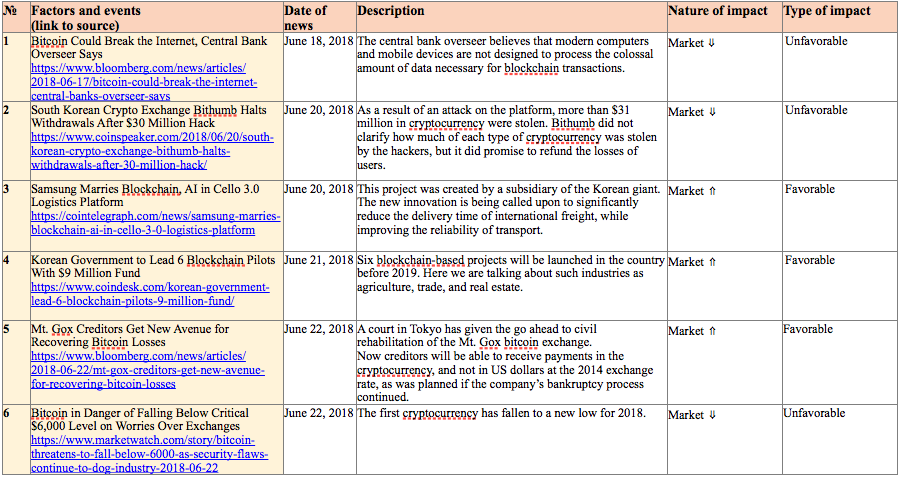899x484 pixels.
Task: Click the title 'Mt. Gox Creditors Get New Avenue'
Action: pos(130,329)
